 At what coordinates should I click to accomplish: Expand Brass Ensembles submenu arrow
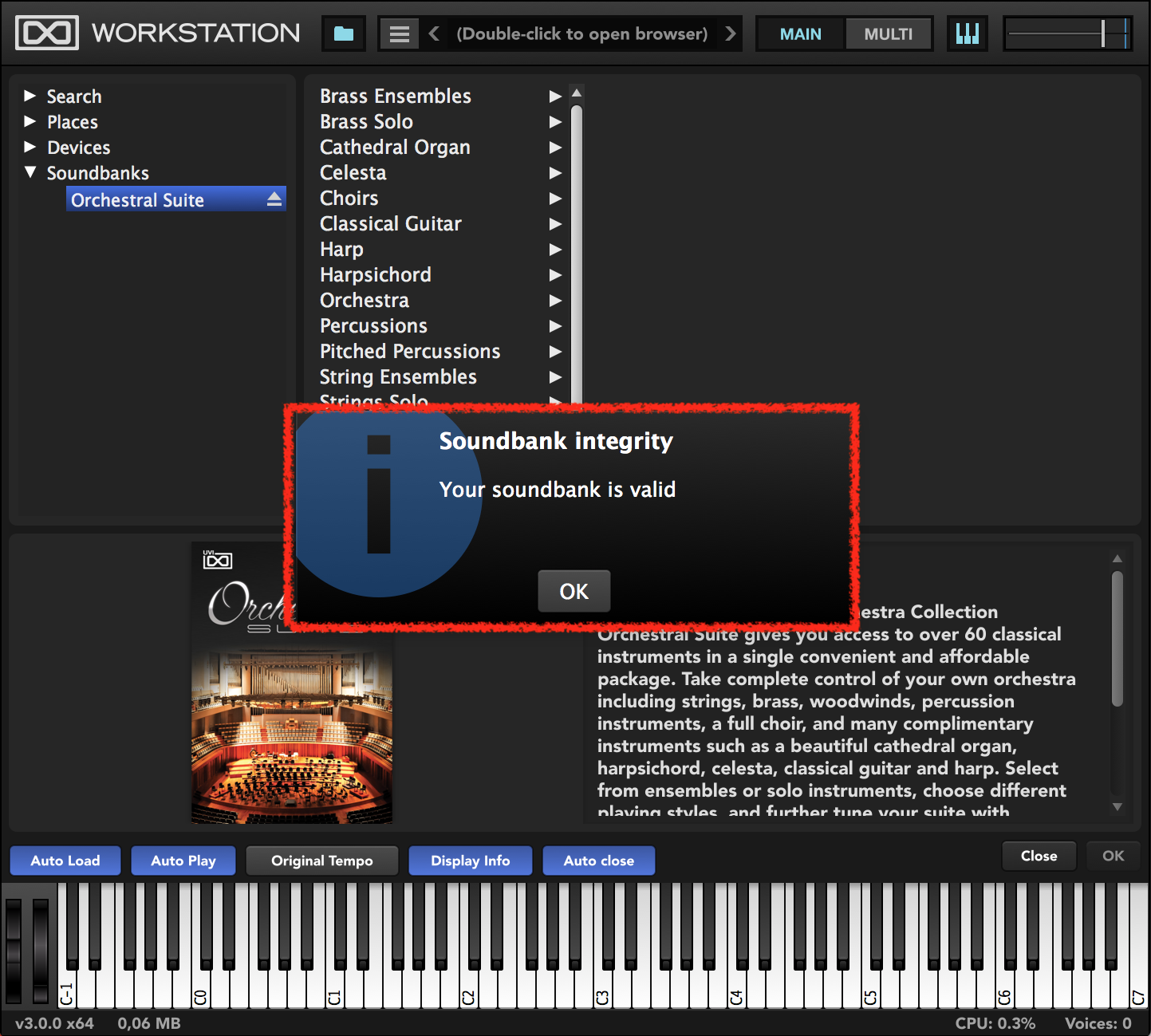pyautogui.click(x=555, y=97)
